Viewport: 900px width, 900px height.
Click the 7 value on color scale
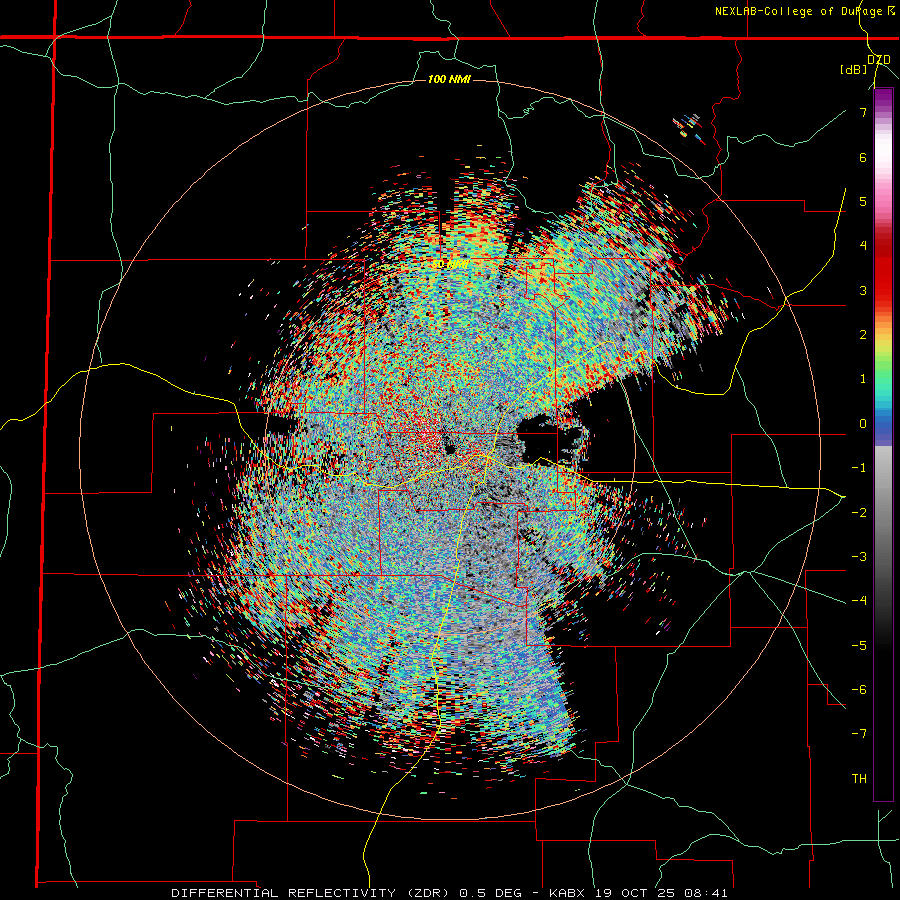(x=863, y=112)
